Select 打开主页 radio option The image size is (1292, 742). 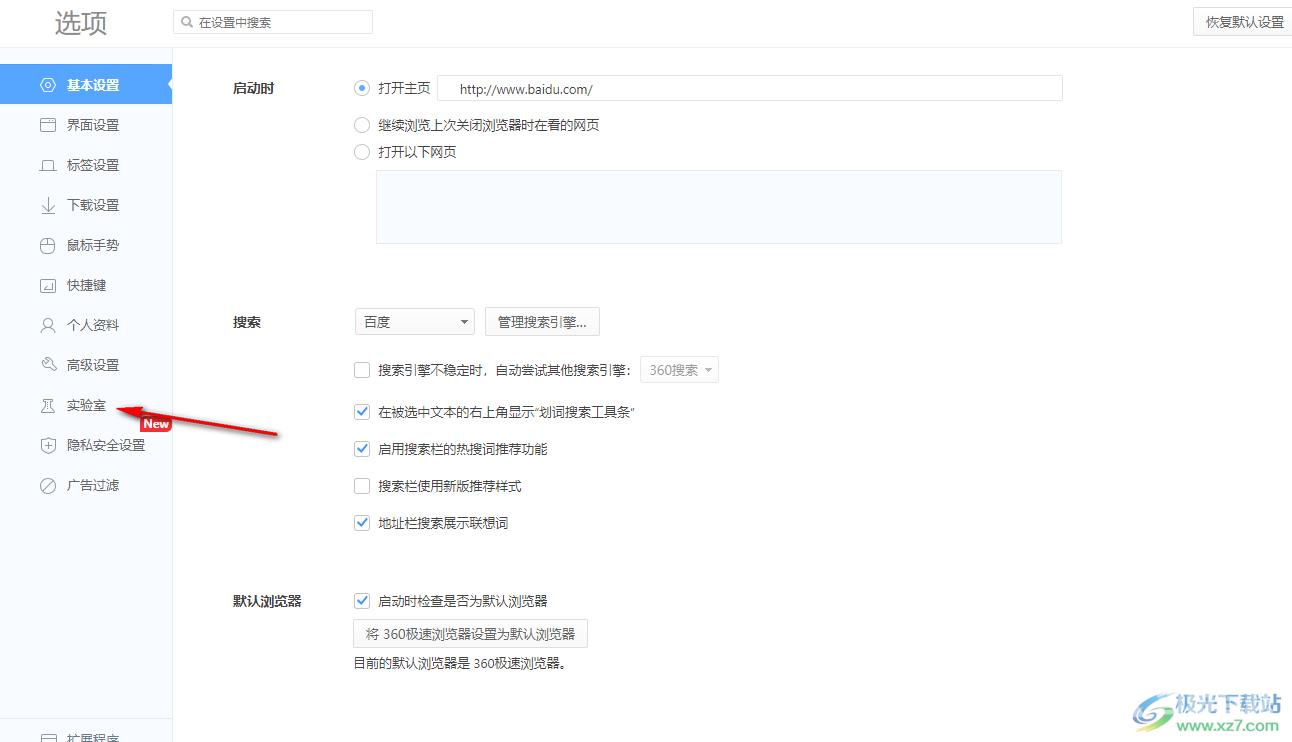click(x=362, y=88)
